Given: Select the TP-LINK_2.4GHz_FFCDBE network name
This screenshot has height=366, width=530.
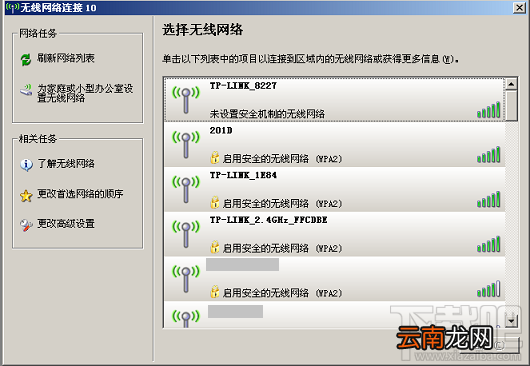Looking at the screenshot, I should coord(268,220).
